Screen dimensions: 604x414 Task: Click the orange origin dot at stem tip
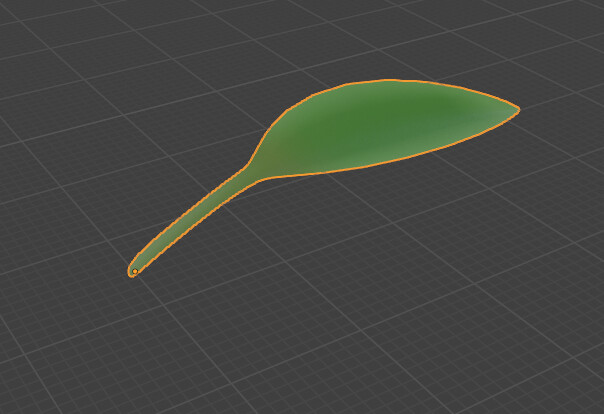pyautogui.click(x=135, y=272)
